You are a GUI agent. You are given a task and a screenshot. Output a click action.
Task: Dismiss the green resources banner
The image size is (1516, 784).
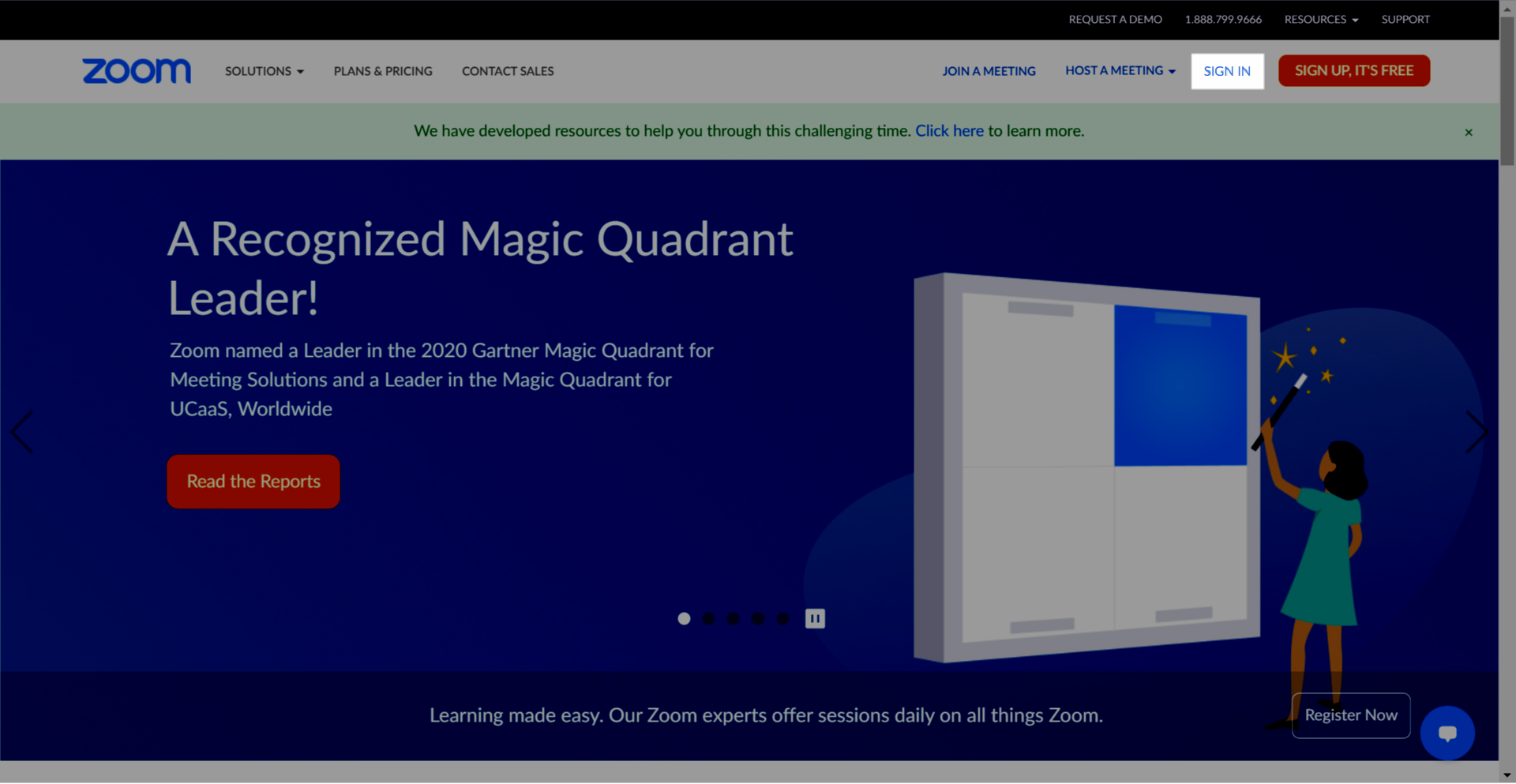(1469, 132)
